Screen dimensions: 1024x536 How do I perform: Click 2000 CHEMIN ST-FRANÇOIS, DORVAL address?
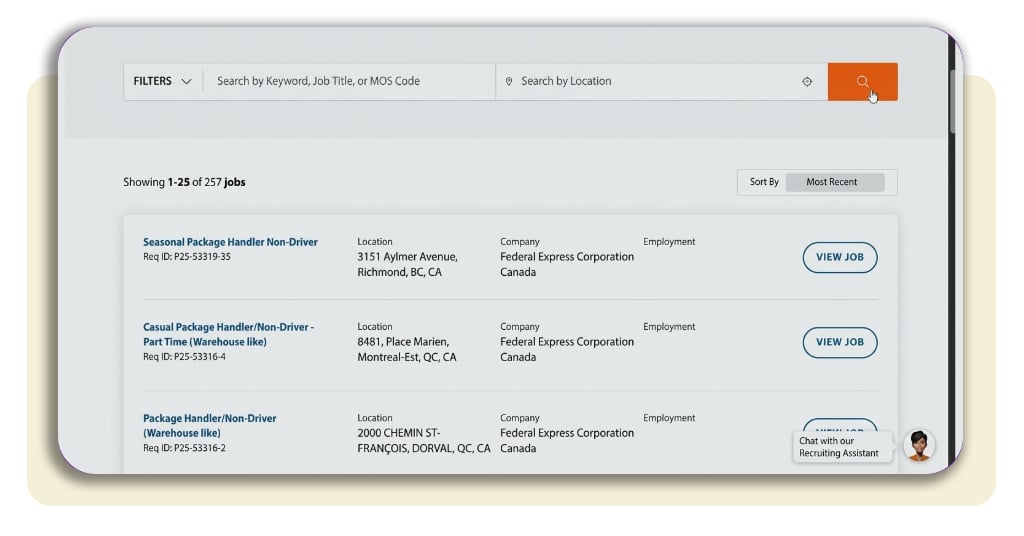pyautogui.click(x=424, y=441)
